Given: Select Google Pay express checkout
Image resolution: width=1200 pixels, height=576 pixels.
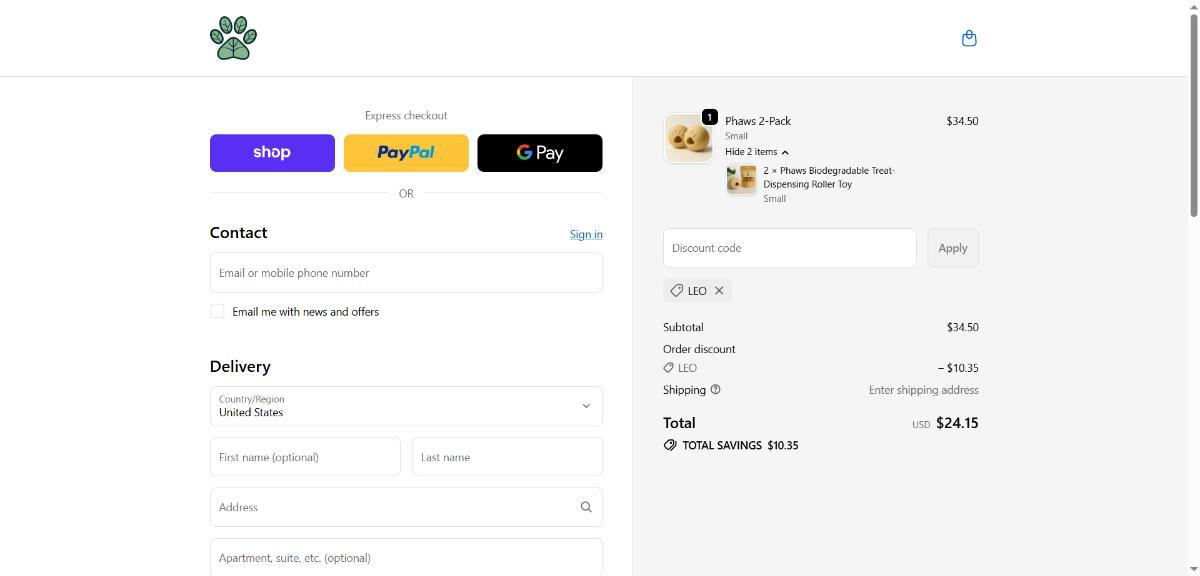Looking at the screenshot, I should 540,153.
